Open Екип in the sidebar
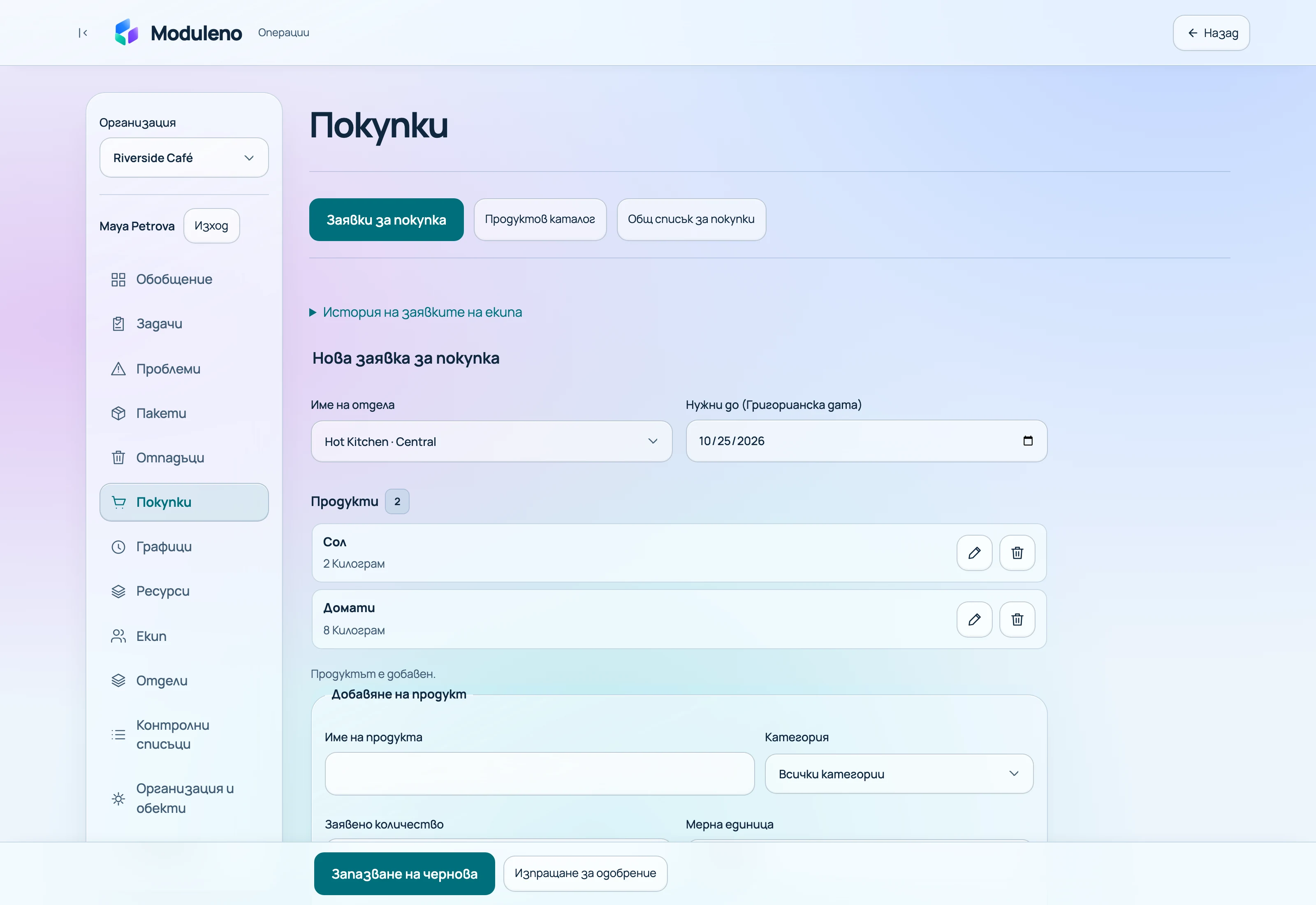 click(x=184, y=636)
